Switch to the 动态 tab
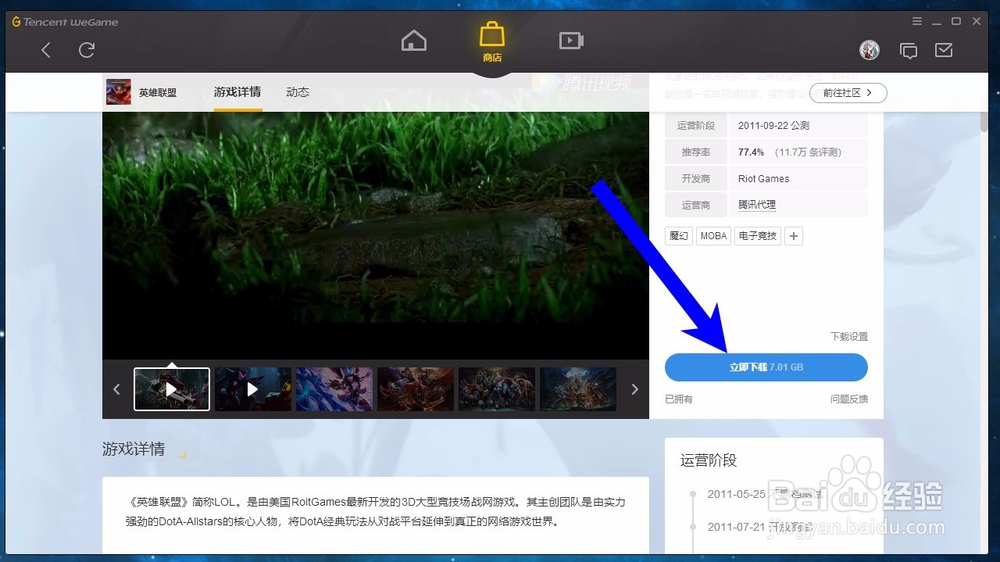This screenshot has width=1000, height=562. tap(297, 92)
